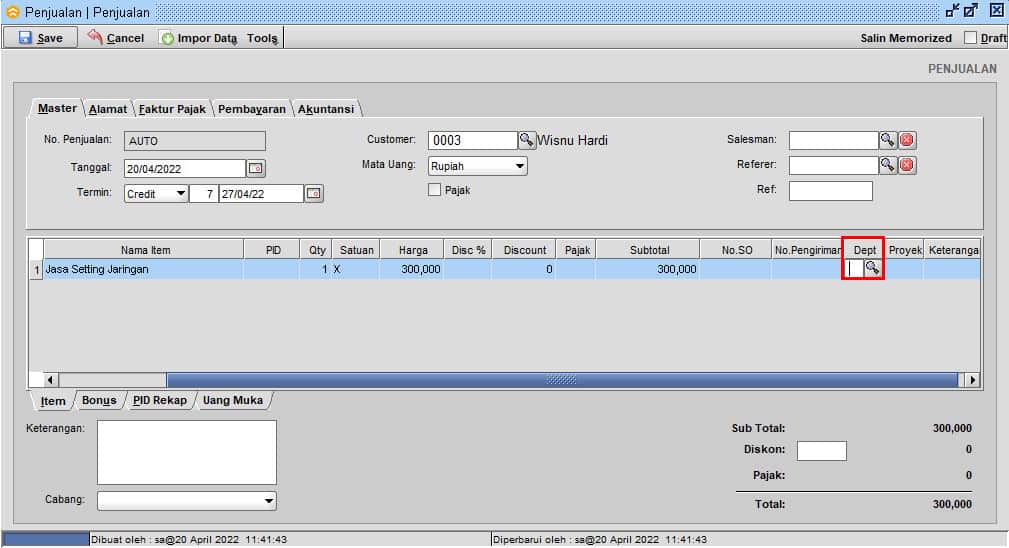Click the Diskon input field

(x=821, y=451)
